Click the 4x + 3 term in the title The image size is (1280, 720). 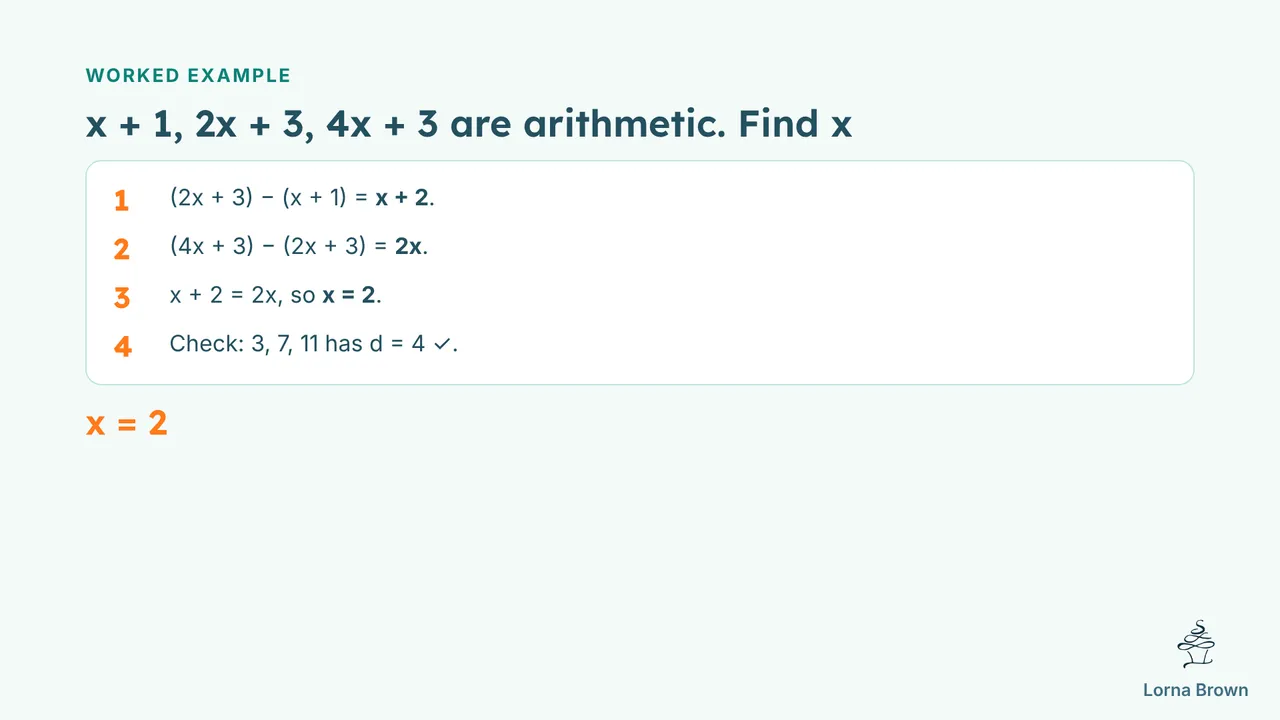pyautogui.click(x=382, y=124)
